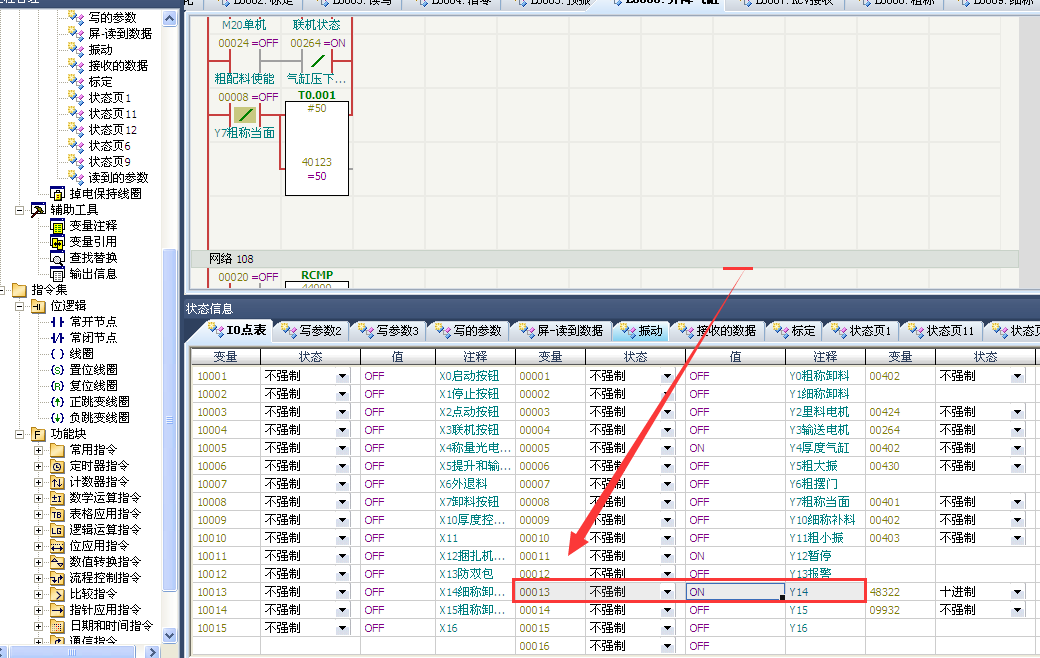
Task: Switch to the 写参数3 tab
Action: point(388,330)
